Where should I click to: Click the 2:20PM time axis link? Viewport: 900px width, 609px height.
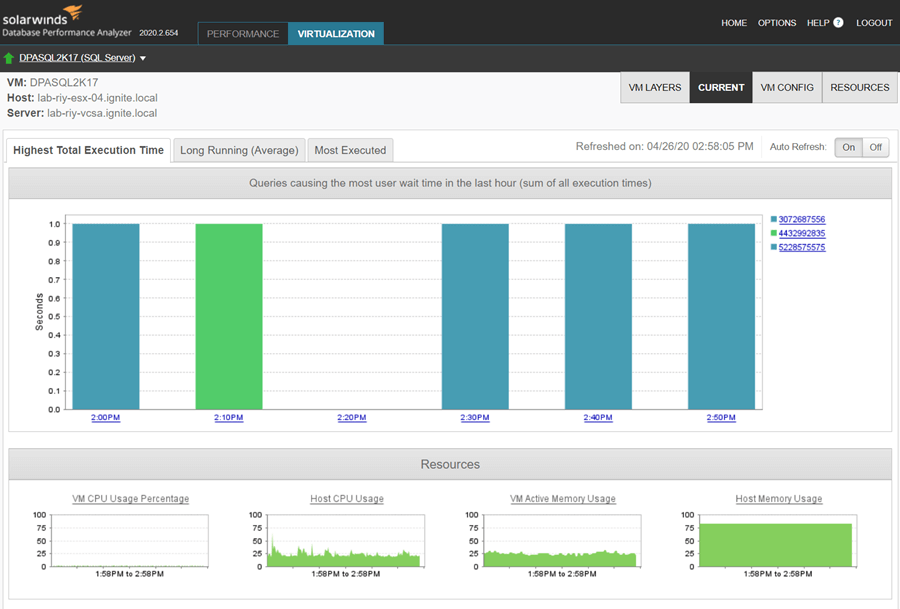pyautogui.click(x=352, y=417)
